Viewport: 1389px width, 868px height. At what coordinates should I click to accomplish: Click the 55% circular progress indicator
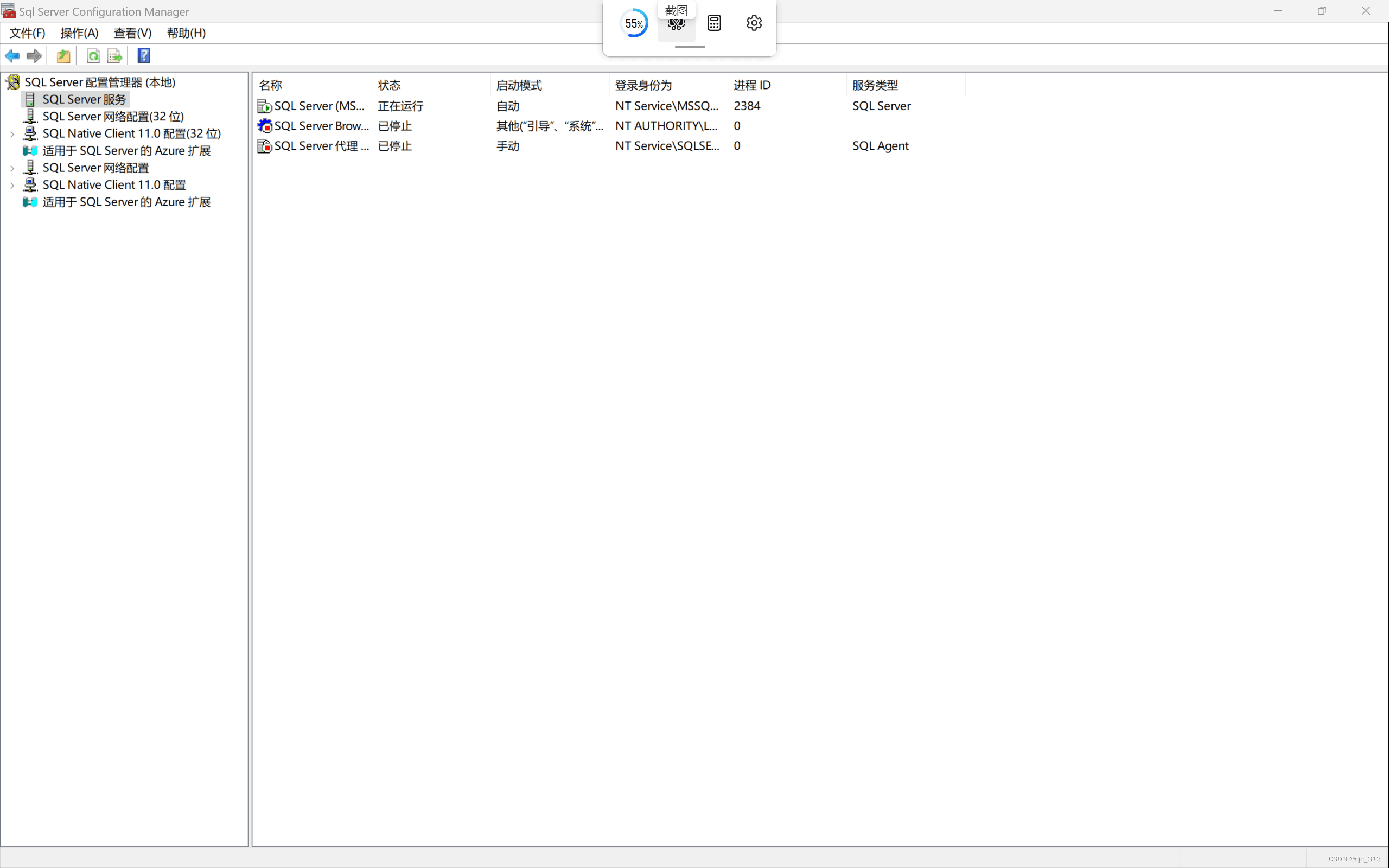634,23
